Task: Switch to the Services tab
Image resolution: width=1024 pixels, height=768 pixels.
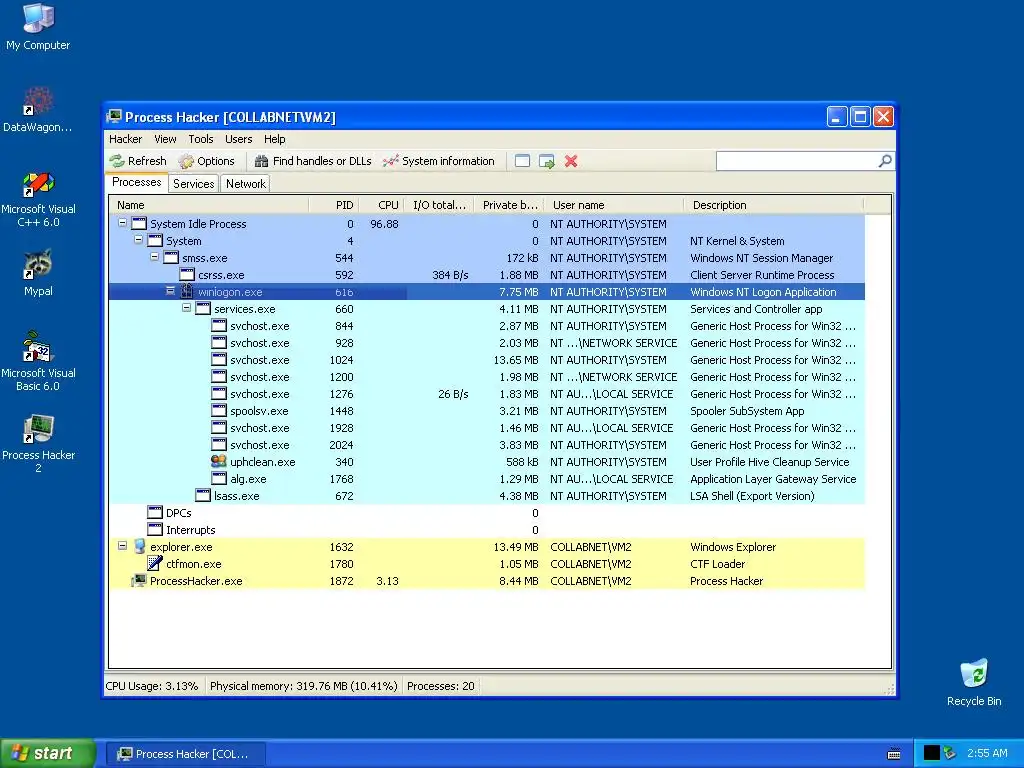Action: coord(193,184)
